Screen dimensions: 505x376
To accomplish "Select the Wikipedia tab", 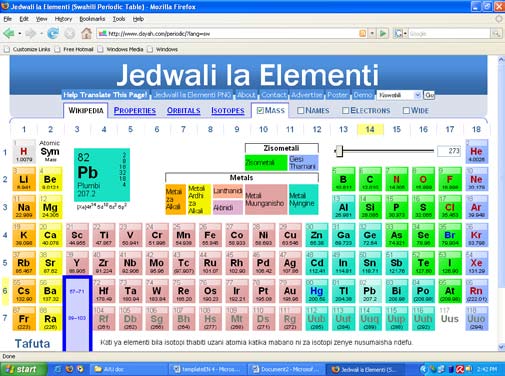I will (x=86, y=110).
